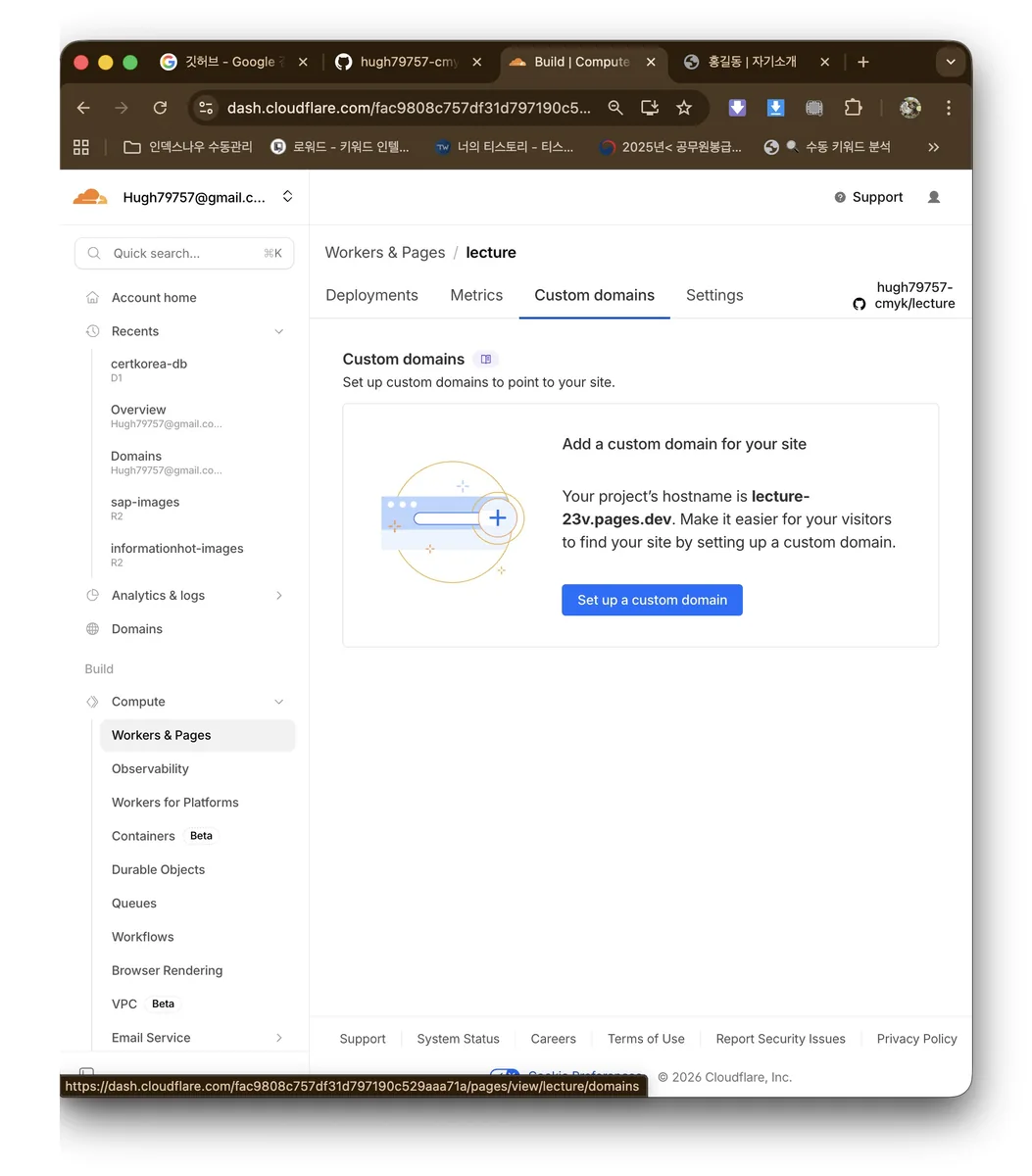Viewport: 1032px width, 1176px height.
Task: Switch to the Deployments tab
Action: (371, 295)
